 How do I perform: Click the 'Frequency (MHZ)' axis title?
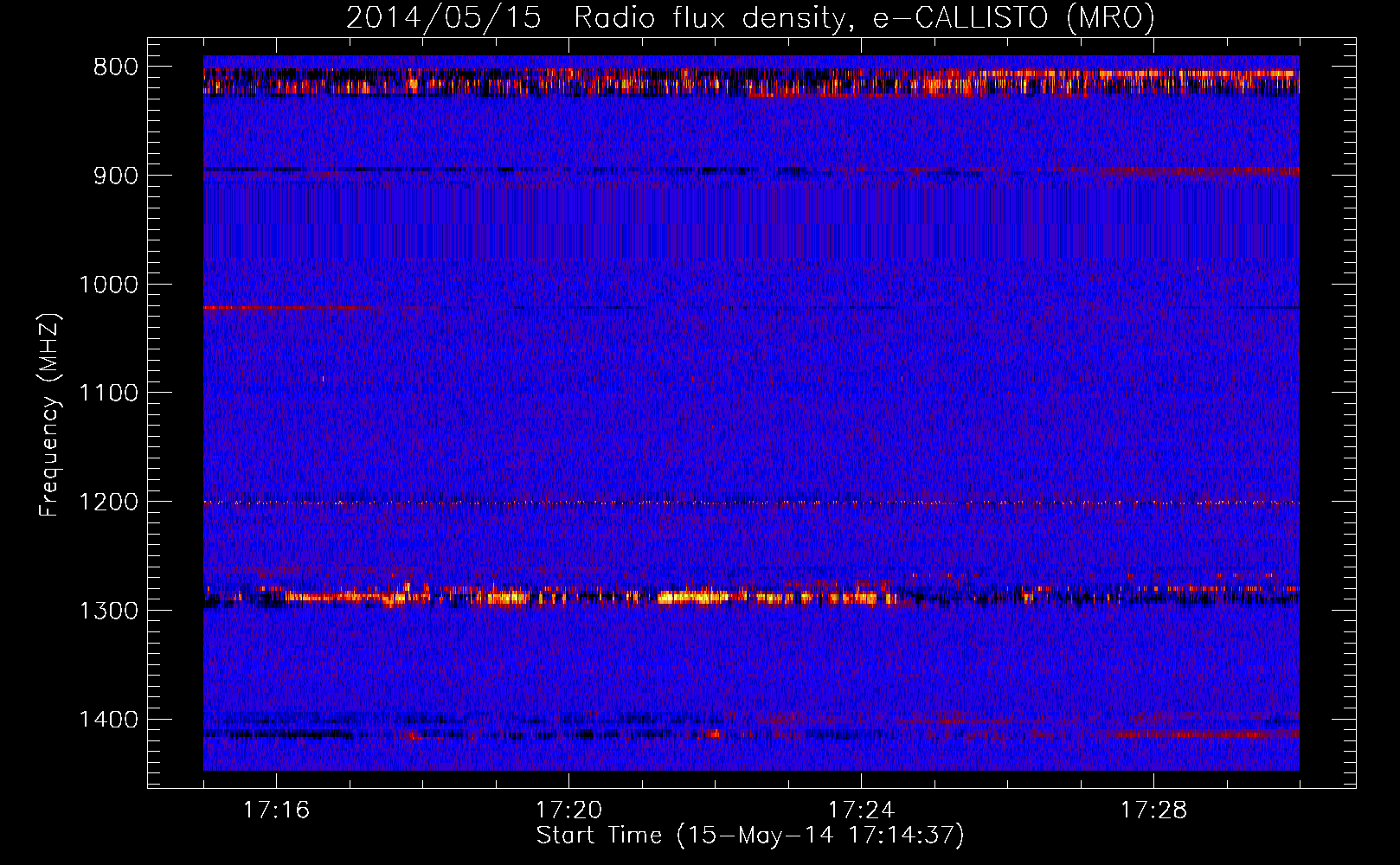click(49, 414)
